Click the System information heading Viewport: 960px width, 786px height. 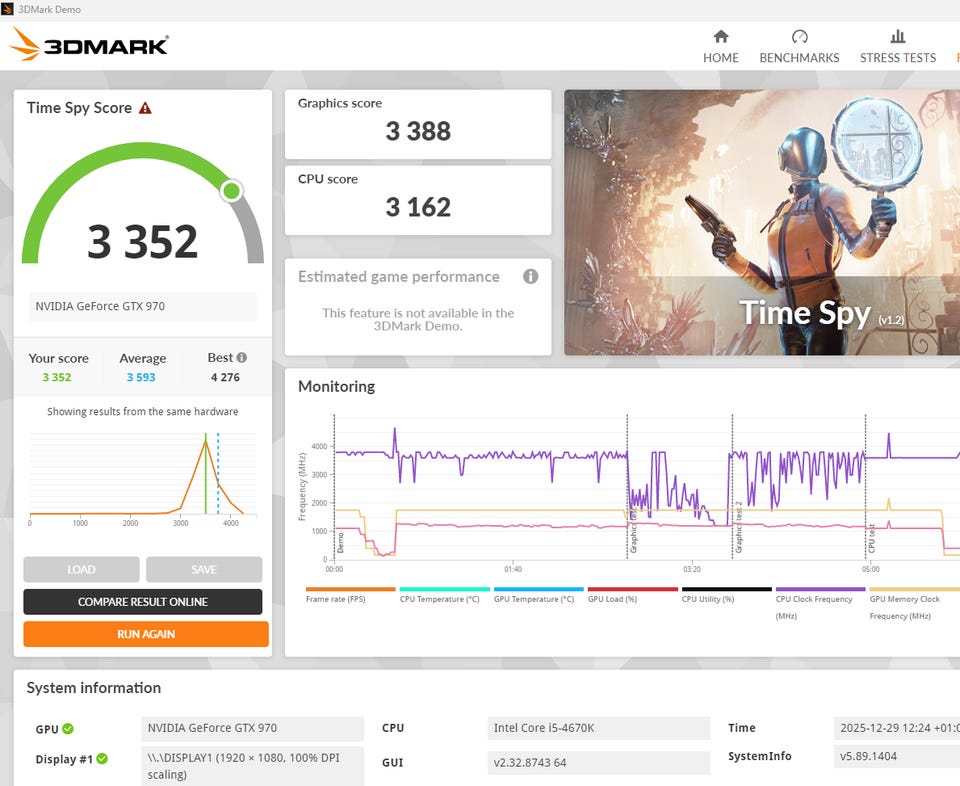(94, 688)
